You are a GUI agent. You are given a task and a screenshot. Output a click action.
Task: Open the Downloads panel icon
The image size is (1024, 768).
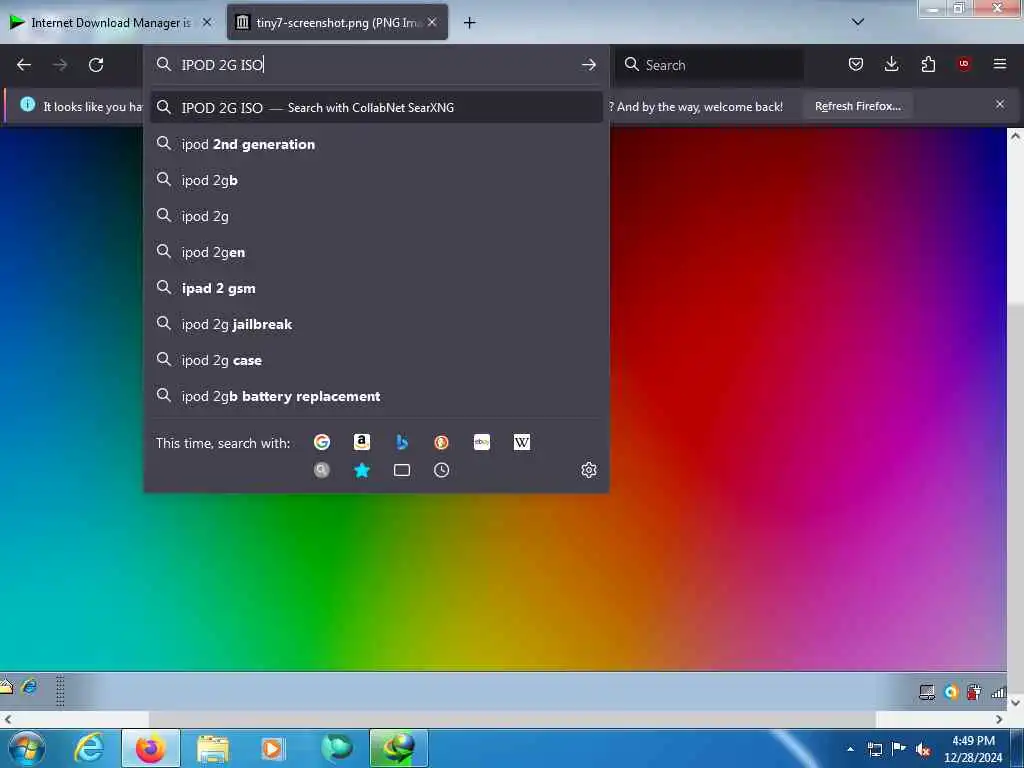891,64
